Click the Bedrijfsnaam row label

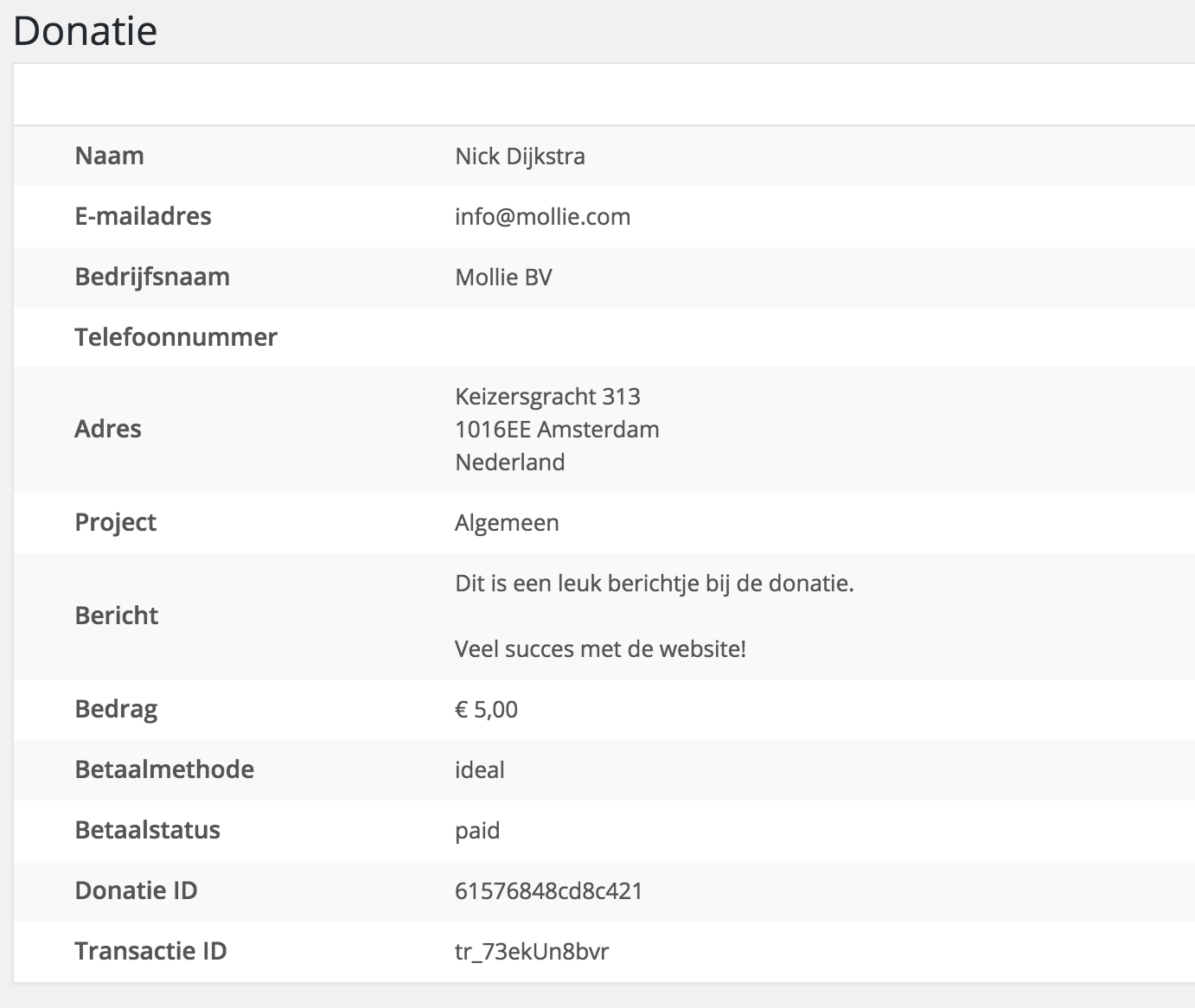[152, 278]
